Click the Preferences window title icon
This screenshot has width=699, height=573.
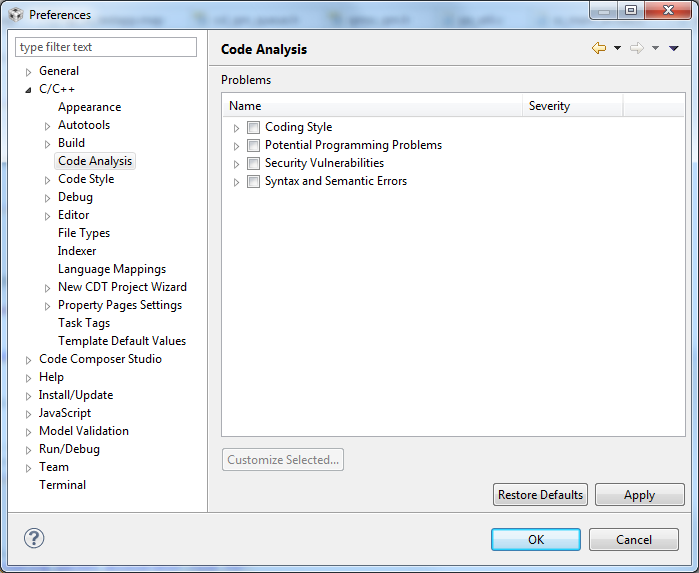[15, 14]
